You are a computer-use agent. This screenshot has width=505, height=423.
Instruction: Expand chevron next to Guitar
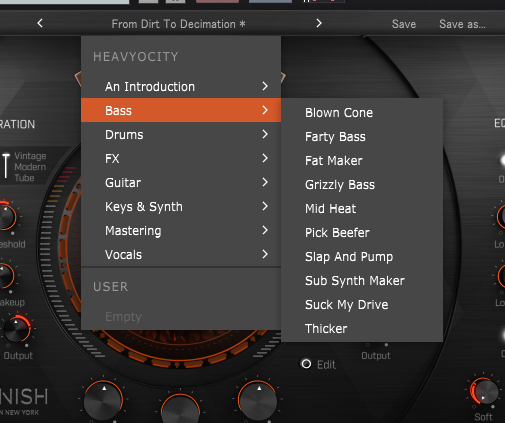(265, 182)
